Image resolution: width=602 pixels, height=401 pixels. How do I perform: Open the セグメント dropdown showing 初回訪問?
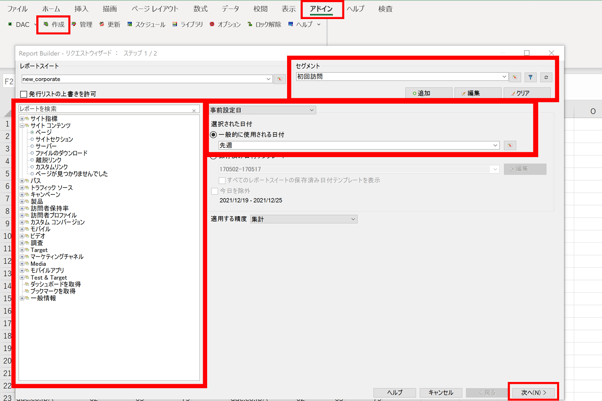pyautogui.click(x=402, y=77)
